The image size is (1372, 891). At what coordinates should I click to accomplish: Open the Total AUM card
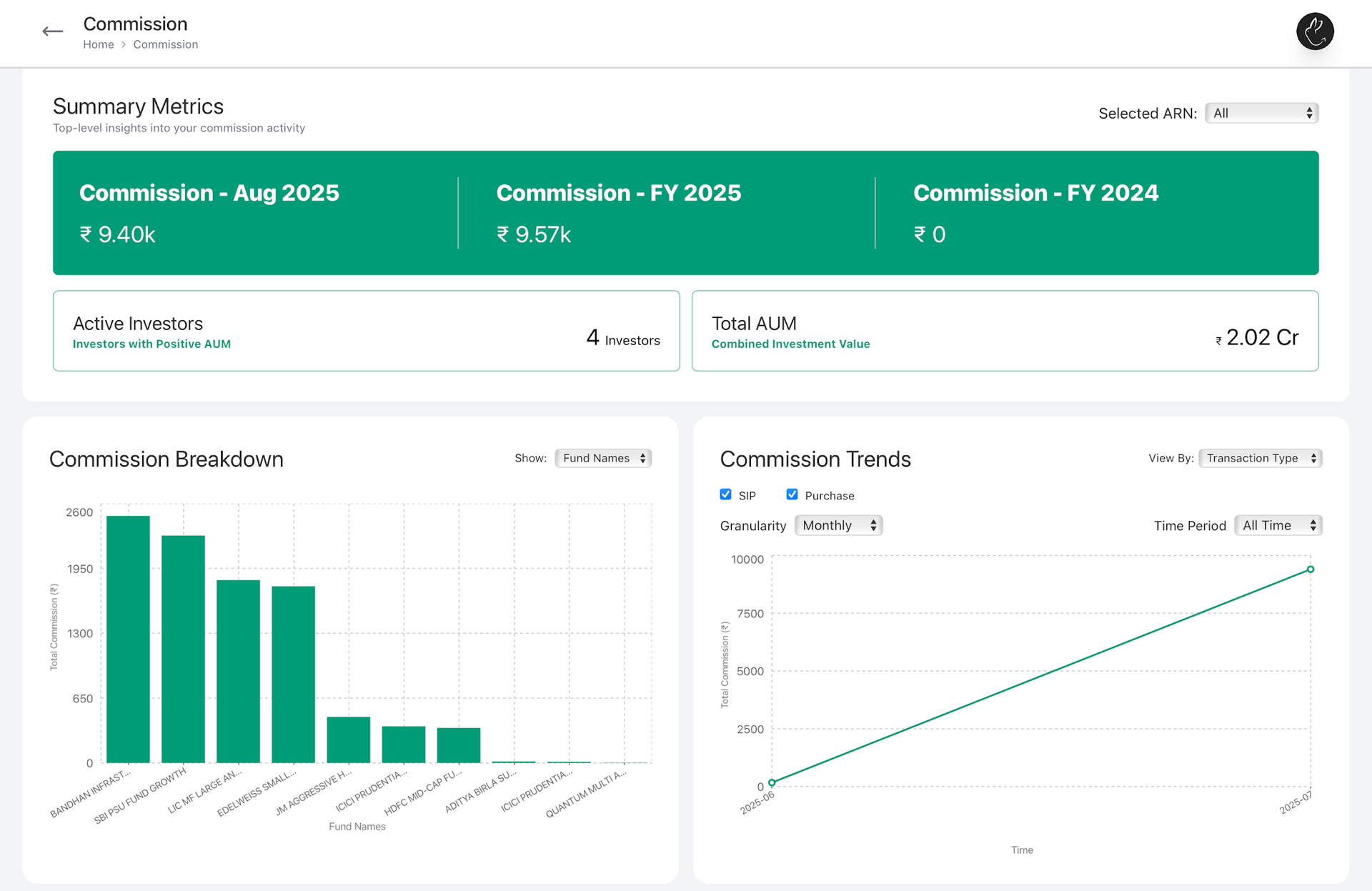pos(1005,331)
